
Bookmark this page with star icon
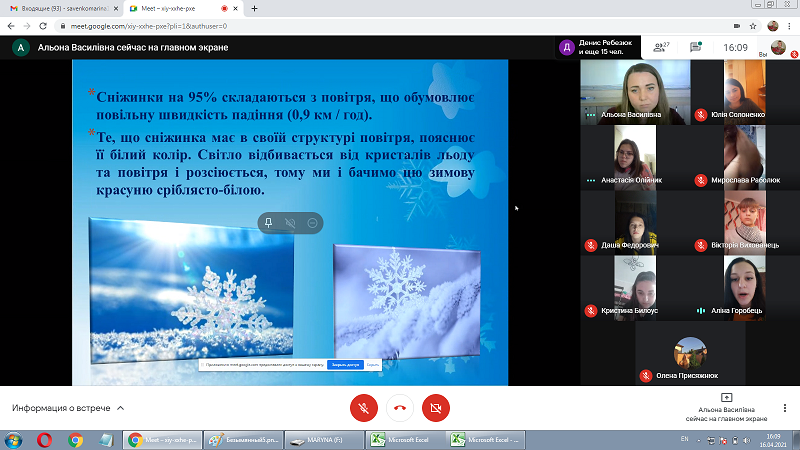(x=753, y=26)
